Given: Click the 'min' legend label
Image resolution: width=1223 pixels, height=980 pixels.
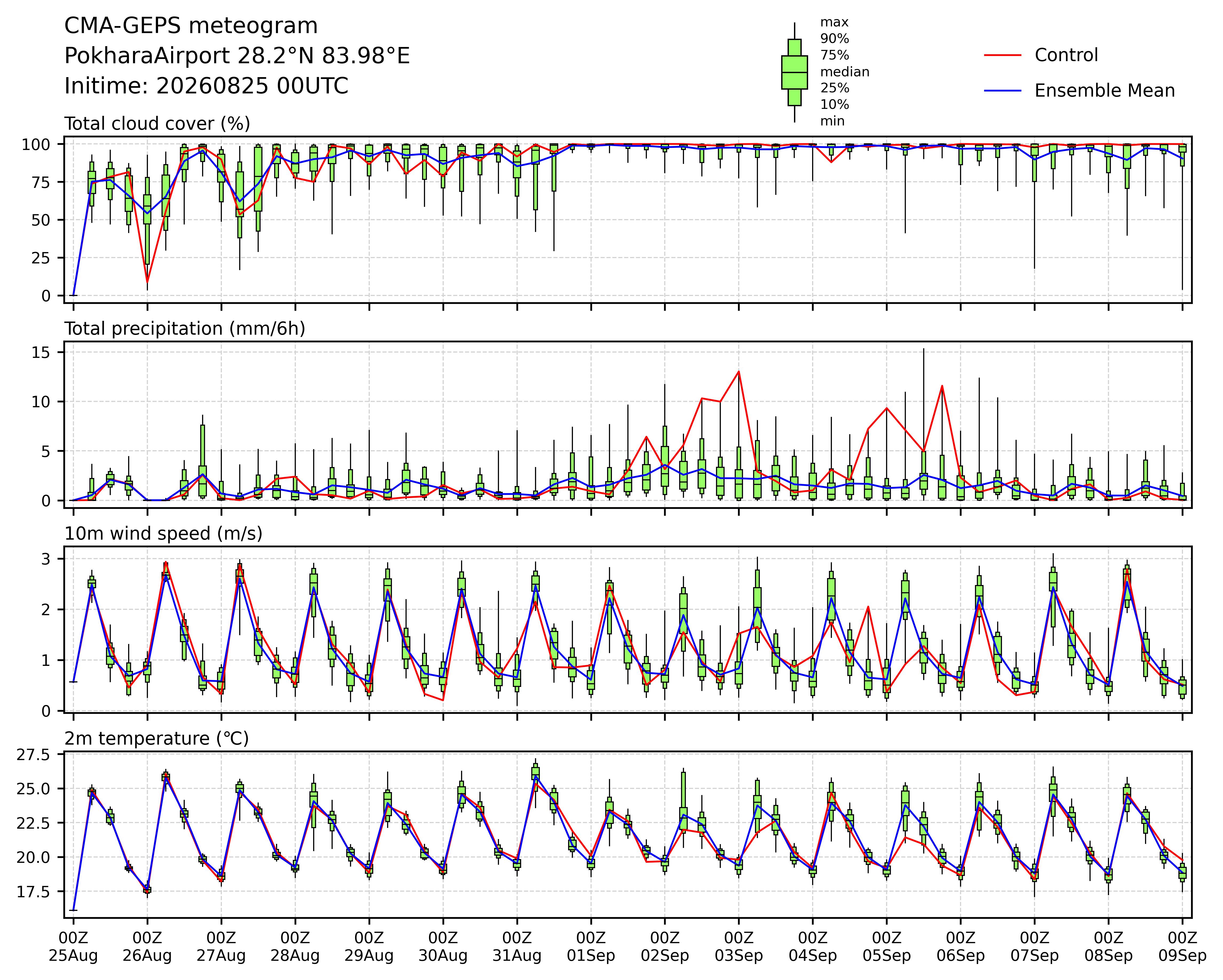Looking at the screenshot, I should click(832, 121).
